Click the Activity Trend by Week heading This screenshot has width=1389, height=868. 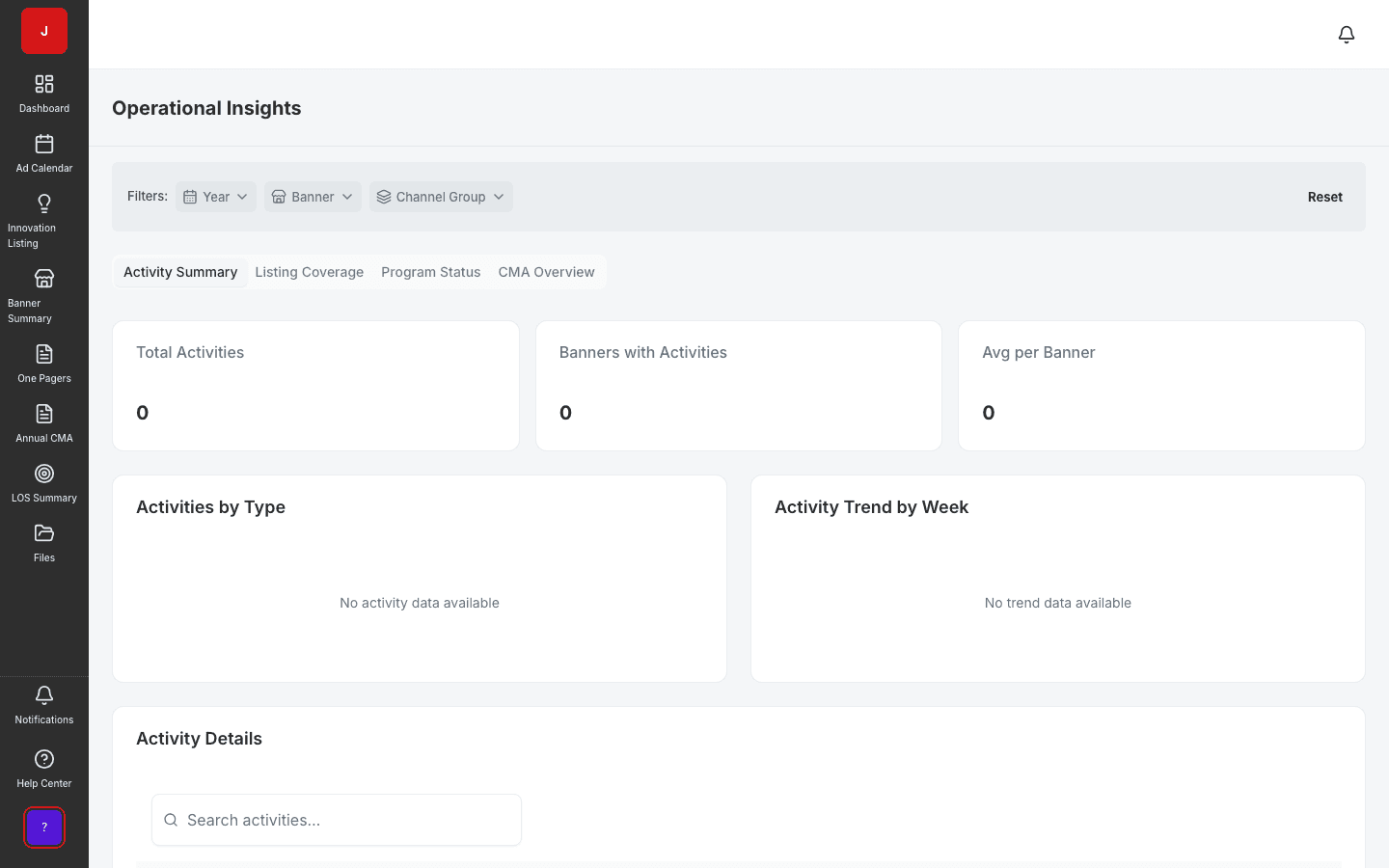pyautogui.click(x=871, y=507)
